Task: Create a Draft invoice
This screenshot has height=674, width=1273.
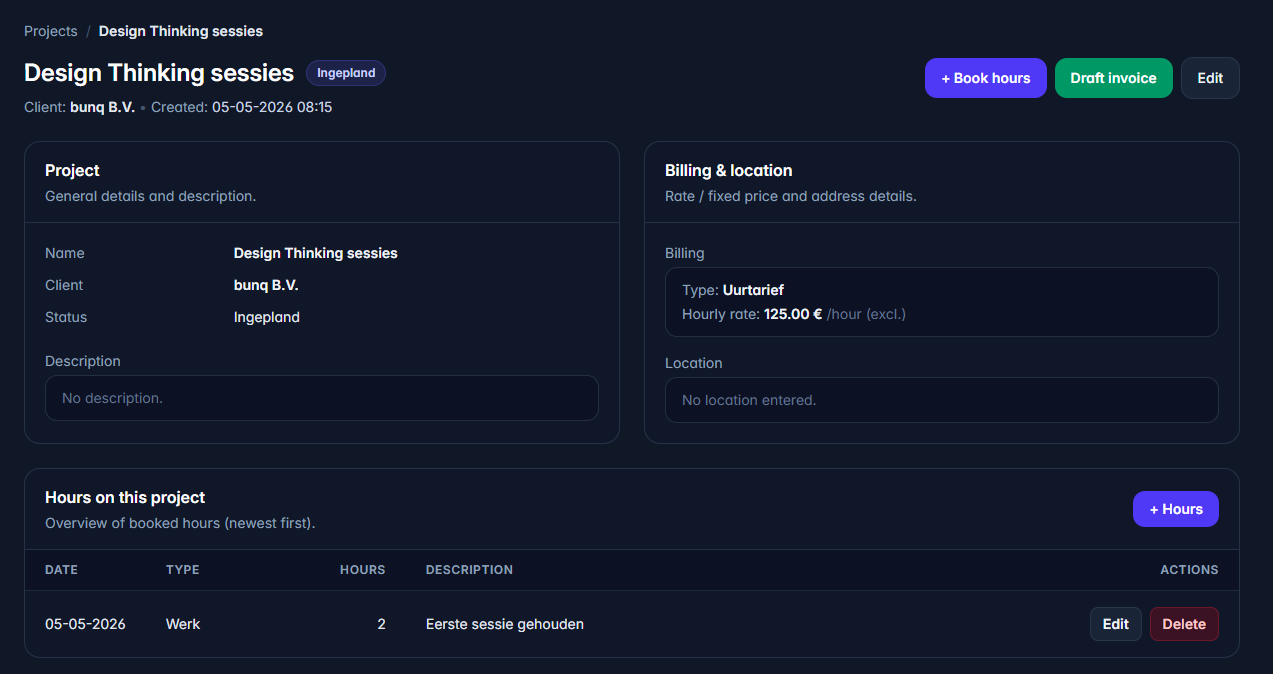Action: [1114, 78]
